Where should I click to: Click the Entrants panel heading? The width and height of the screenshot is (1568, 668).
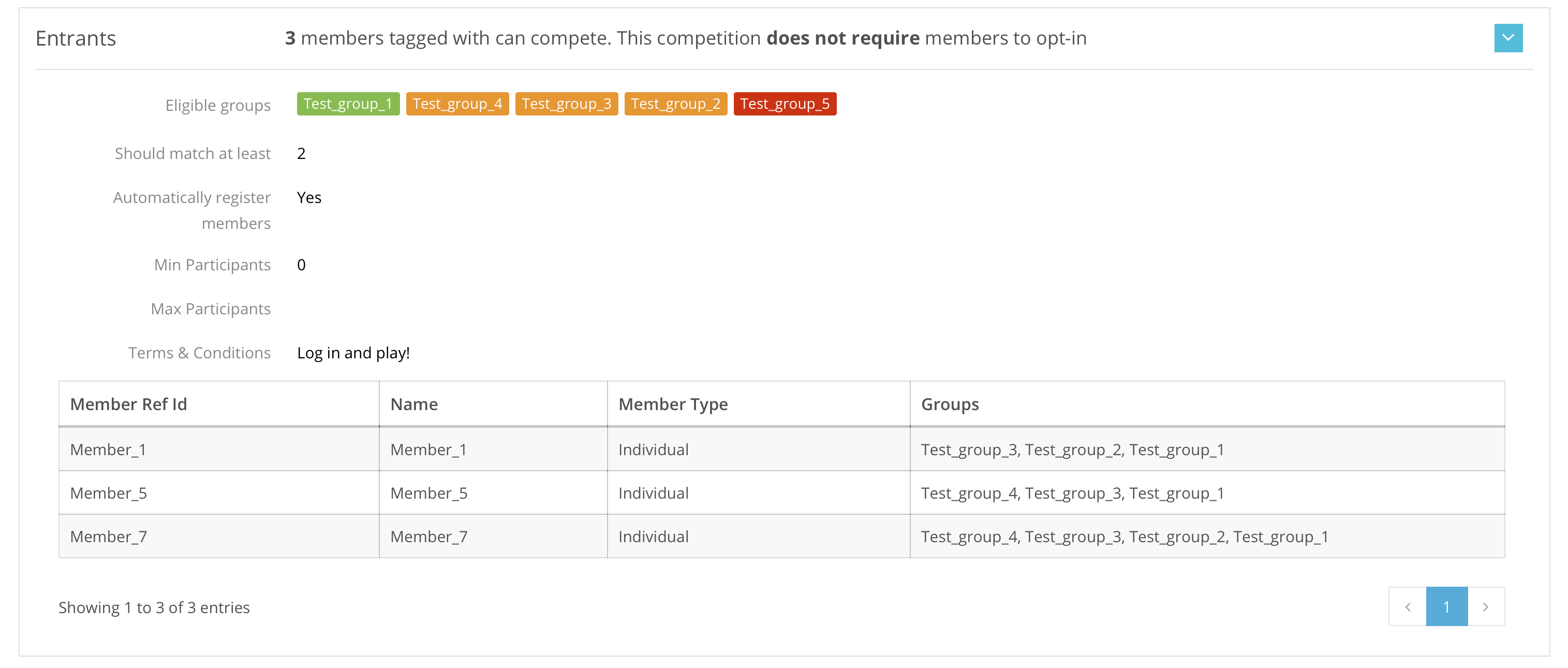76,38
